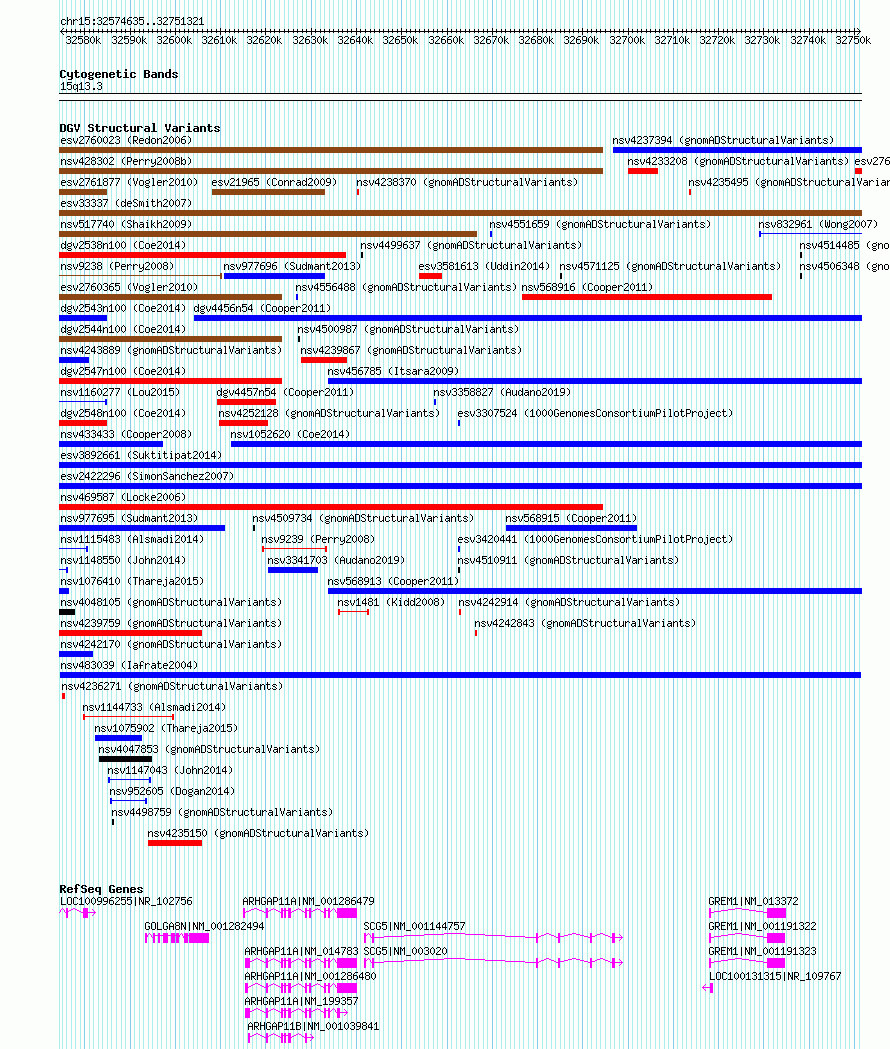Image resolution: width=890 pixels, height=1049 pixels.
Task: Open nsv1075902 (Thareja2015) variant
Action: coord(166,728)
